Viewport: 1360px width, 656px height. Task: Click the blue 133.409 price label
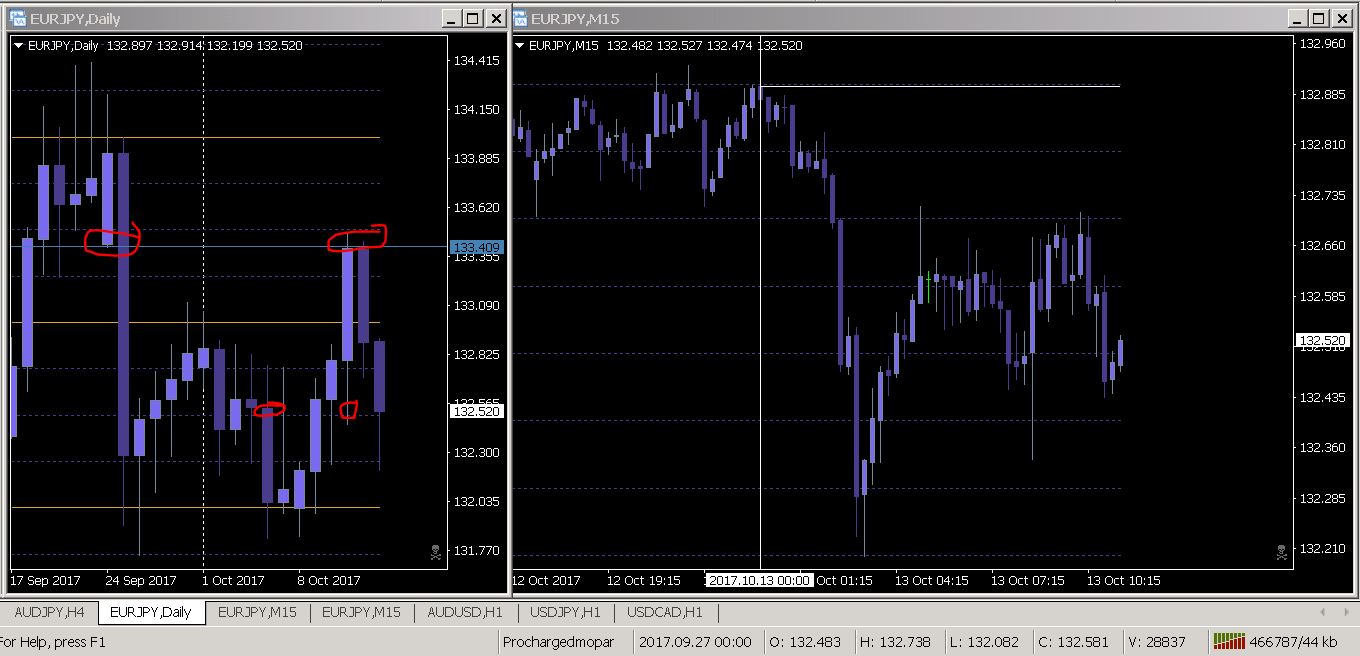(x=477, y=247)
